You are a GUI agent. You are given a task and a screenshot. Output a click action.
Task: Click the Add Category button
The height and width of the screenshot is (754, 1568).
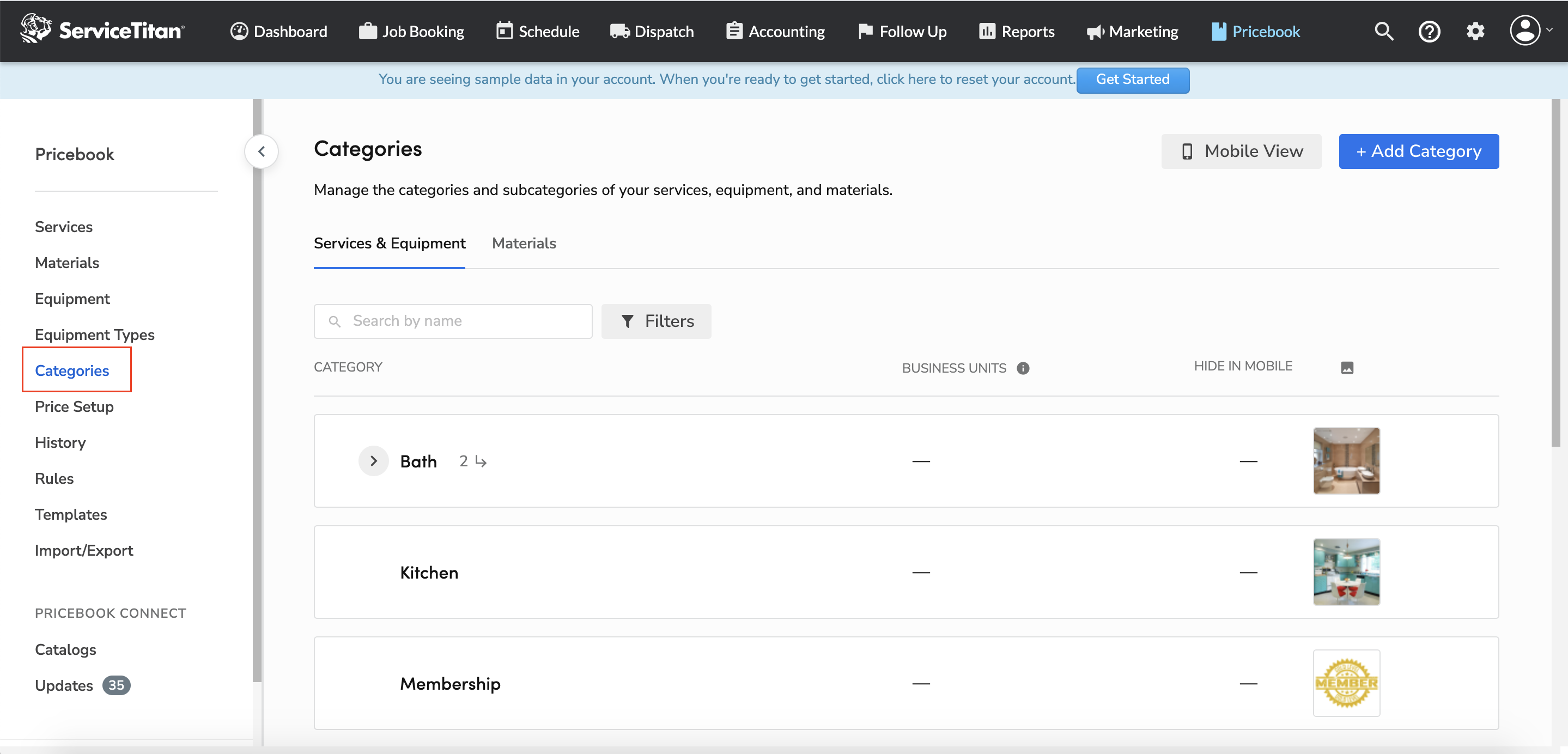[x=1418, y=151]
